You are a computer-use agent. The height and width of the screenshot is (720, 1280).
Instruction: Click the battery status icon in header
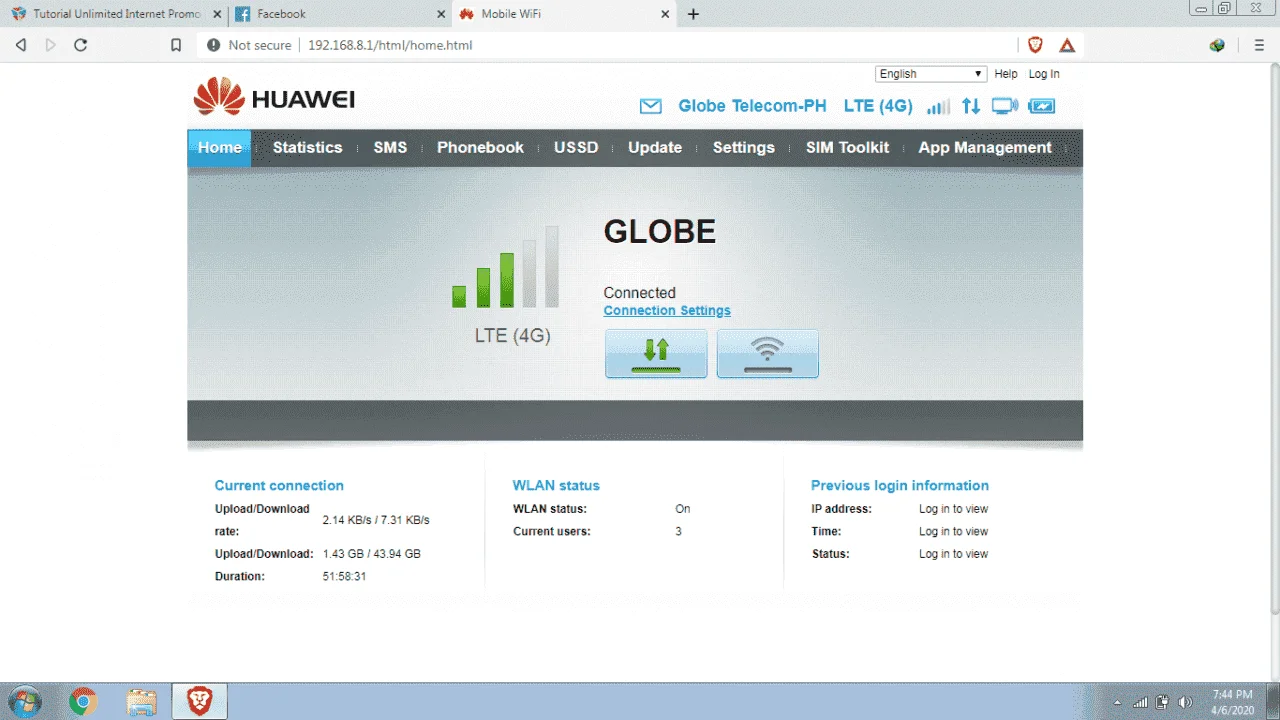(x=1042, y=106)
